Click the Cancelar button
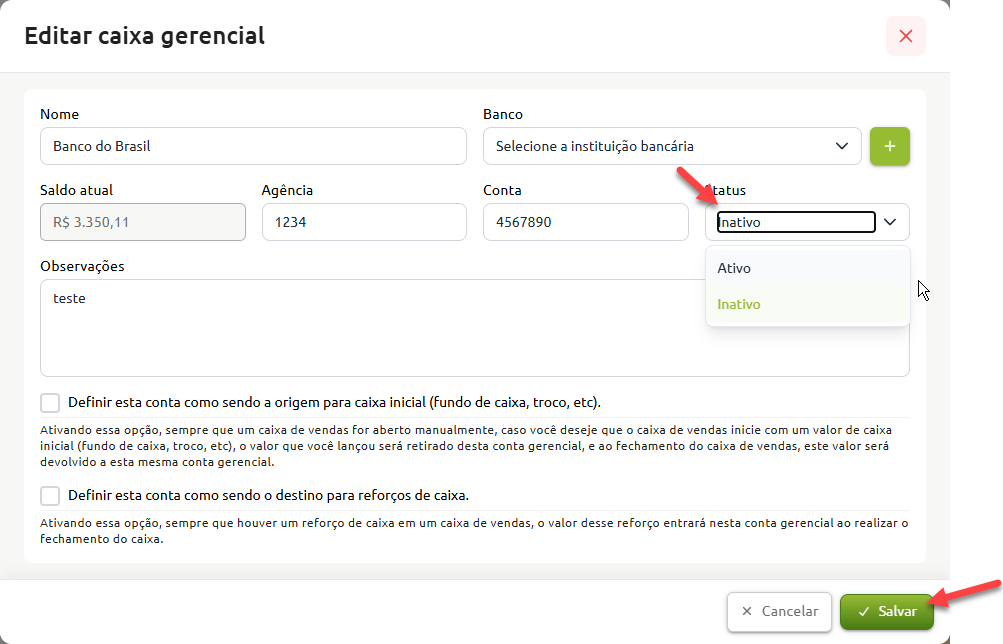The image size is (1003, 644). point(779,611)
